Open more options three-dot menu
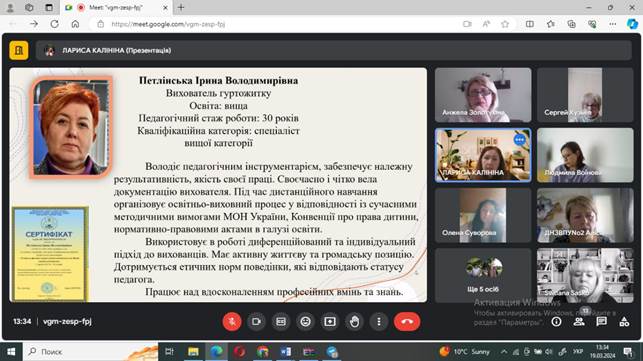The image size is (643, 361). point(379,322)
